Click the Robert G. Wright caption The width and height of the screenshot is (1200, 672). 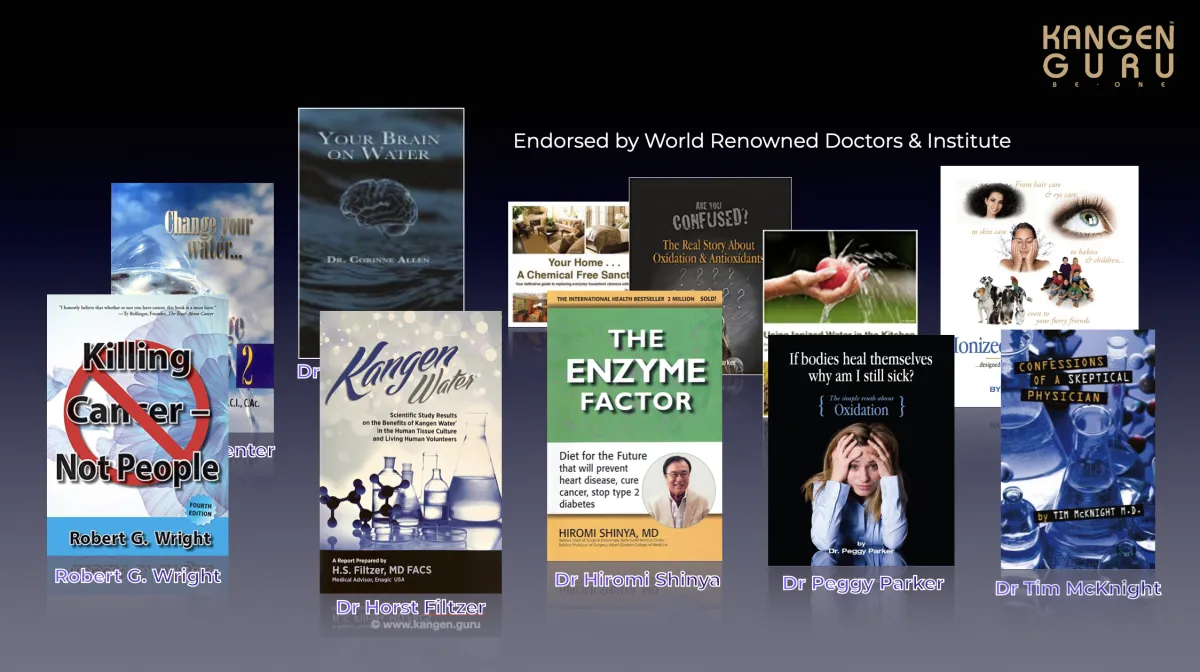point(138,576)
